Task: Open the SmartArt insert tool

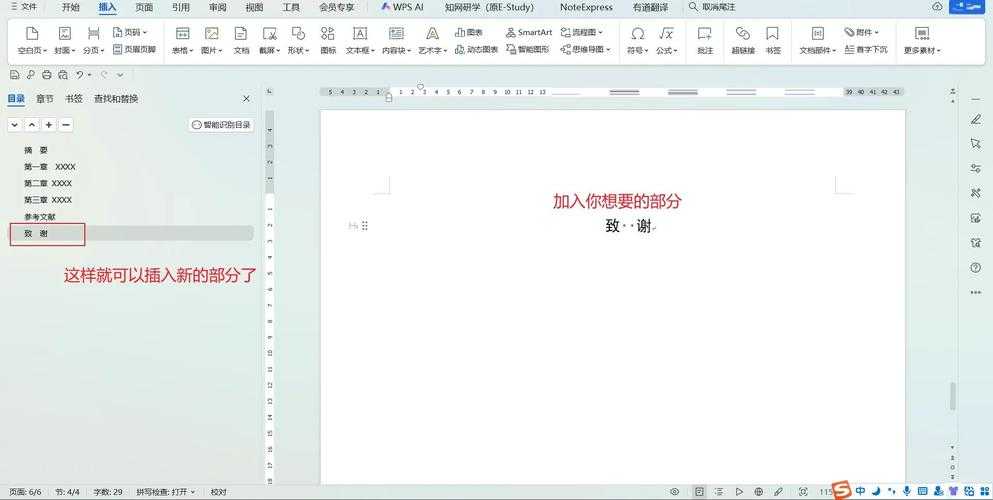Action: tap(529, 32)
